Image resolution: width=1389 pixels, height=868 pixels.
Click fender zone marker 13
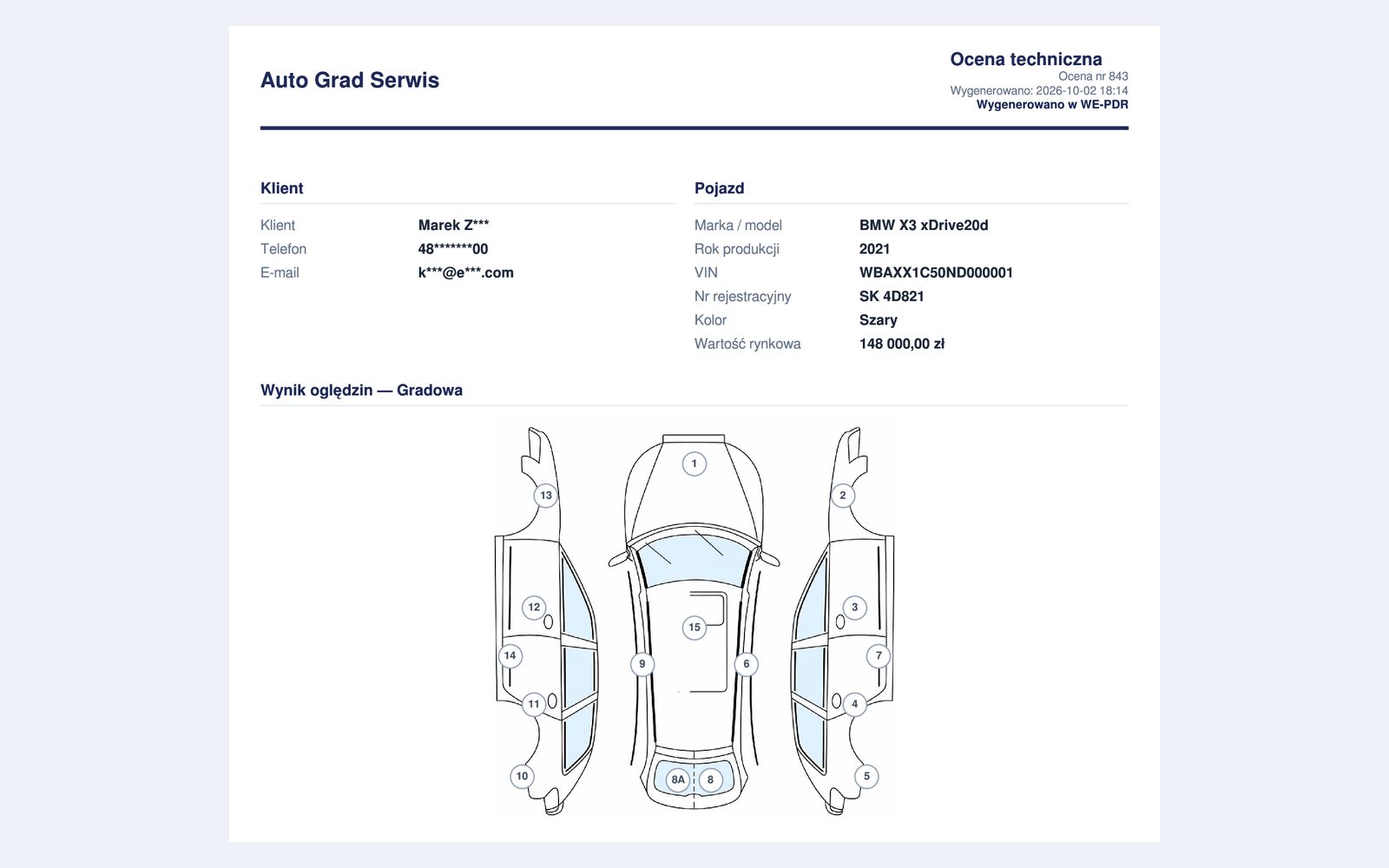(x=546, y=496)
